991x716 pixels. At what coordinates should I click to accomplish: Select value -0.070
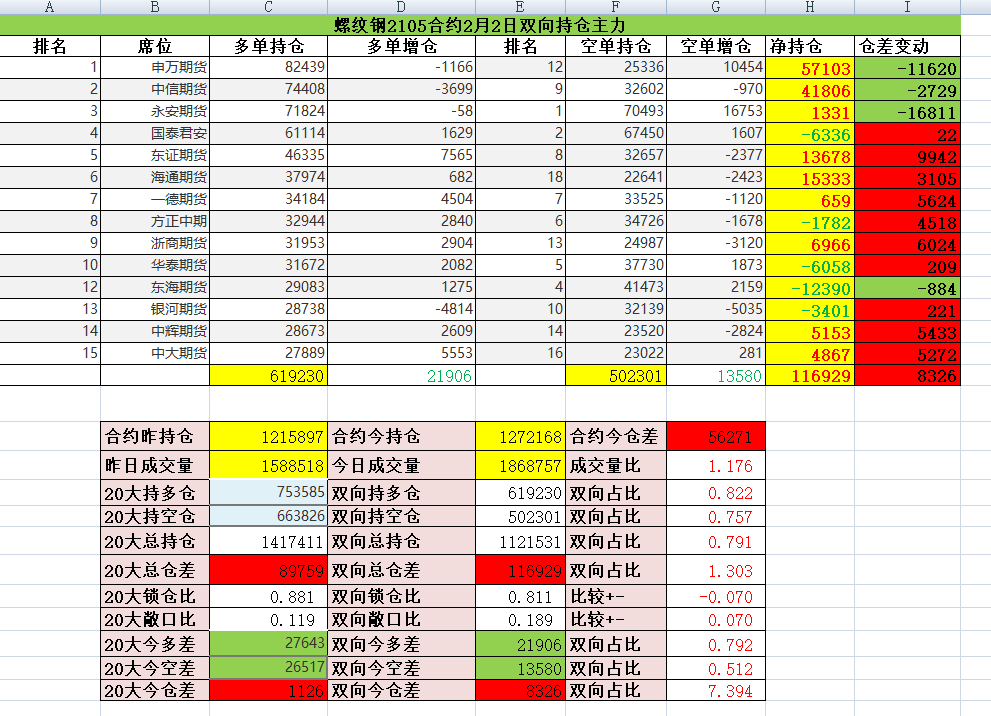point(716,596)
